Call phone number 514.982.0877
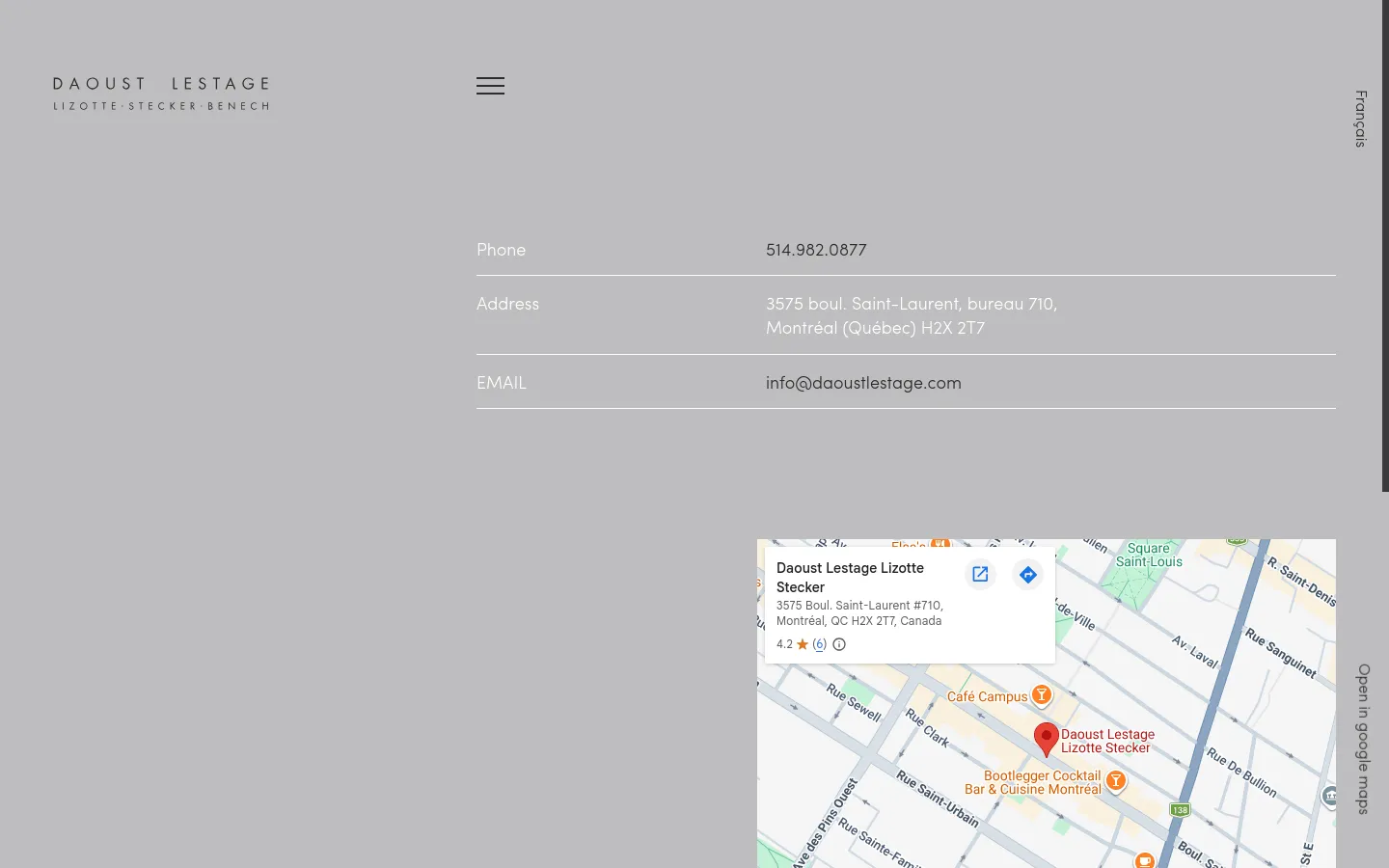Image resolution: width=1389 pixels, height=868 pixels. pos(816,250)
